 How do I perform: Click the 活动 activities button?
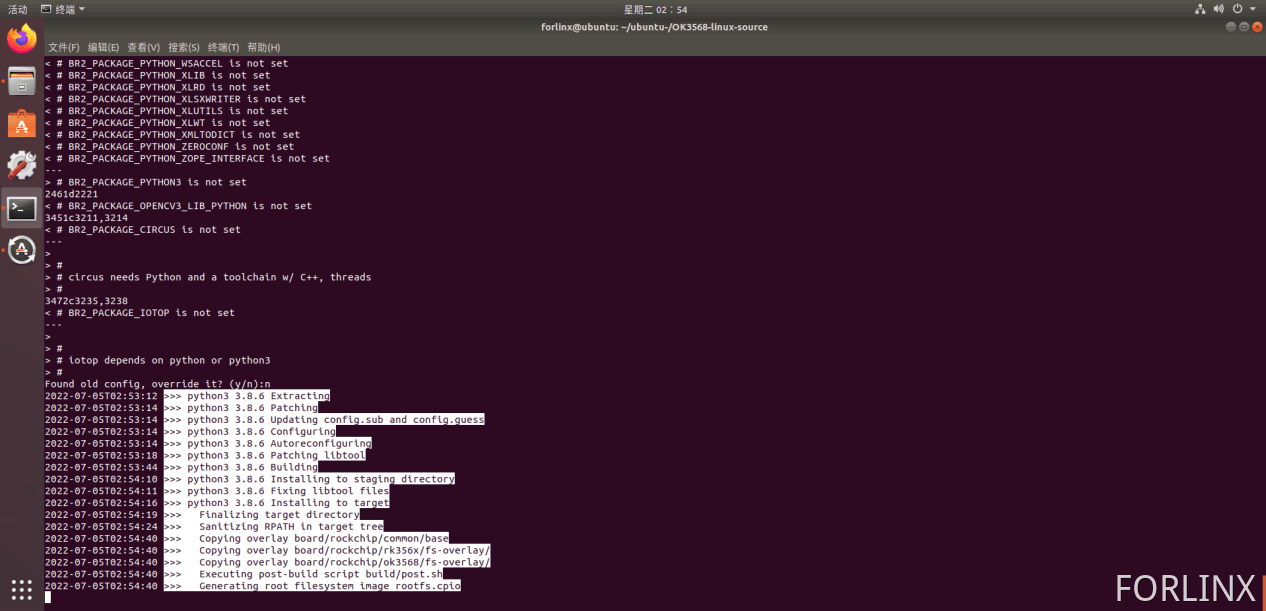18,9
